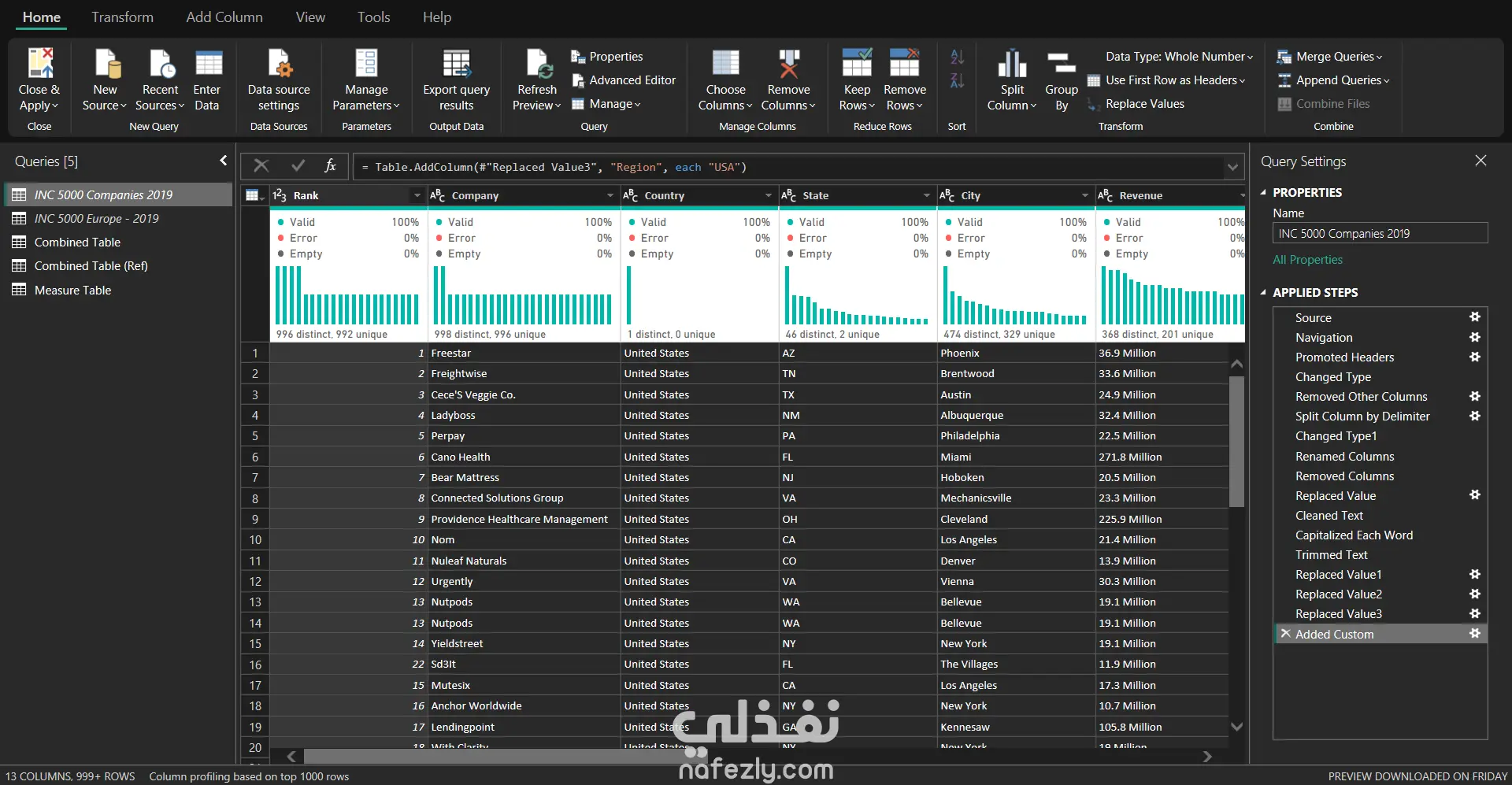
Task: Open gear settings for Source step
Action: (x=1474, y=317)
